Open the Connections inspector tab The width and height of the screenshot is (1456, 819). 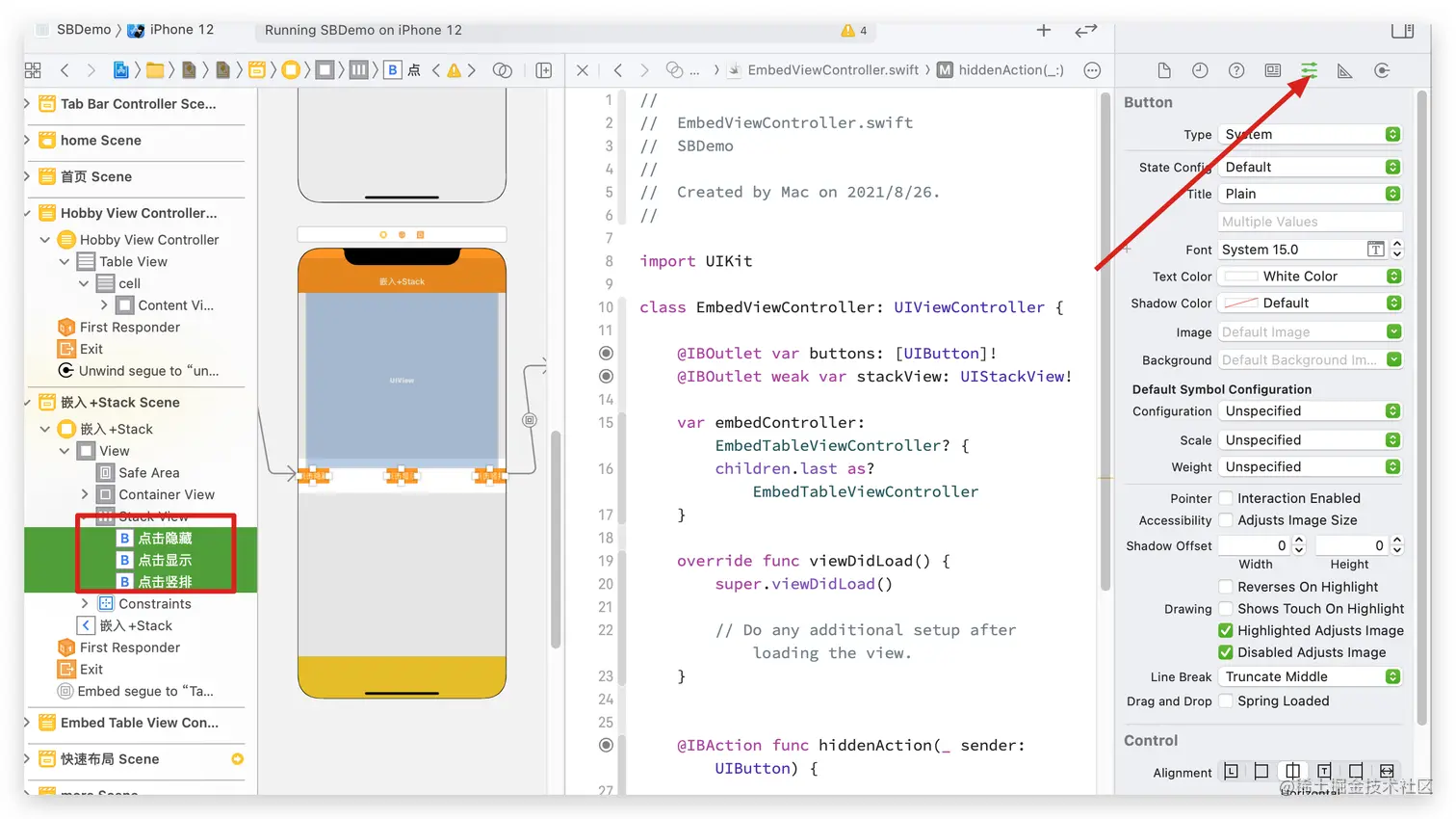[x=1382, y=70]
